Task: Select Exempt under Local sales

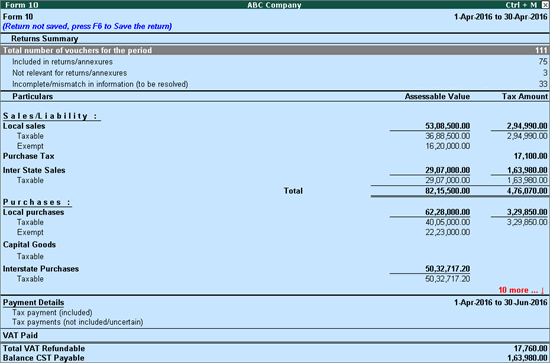Action: 275,146
